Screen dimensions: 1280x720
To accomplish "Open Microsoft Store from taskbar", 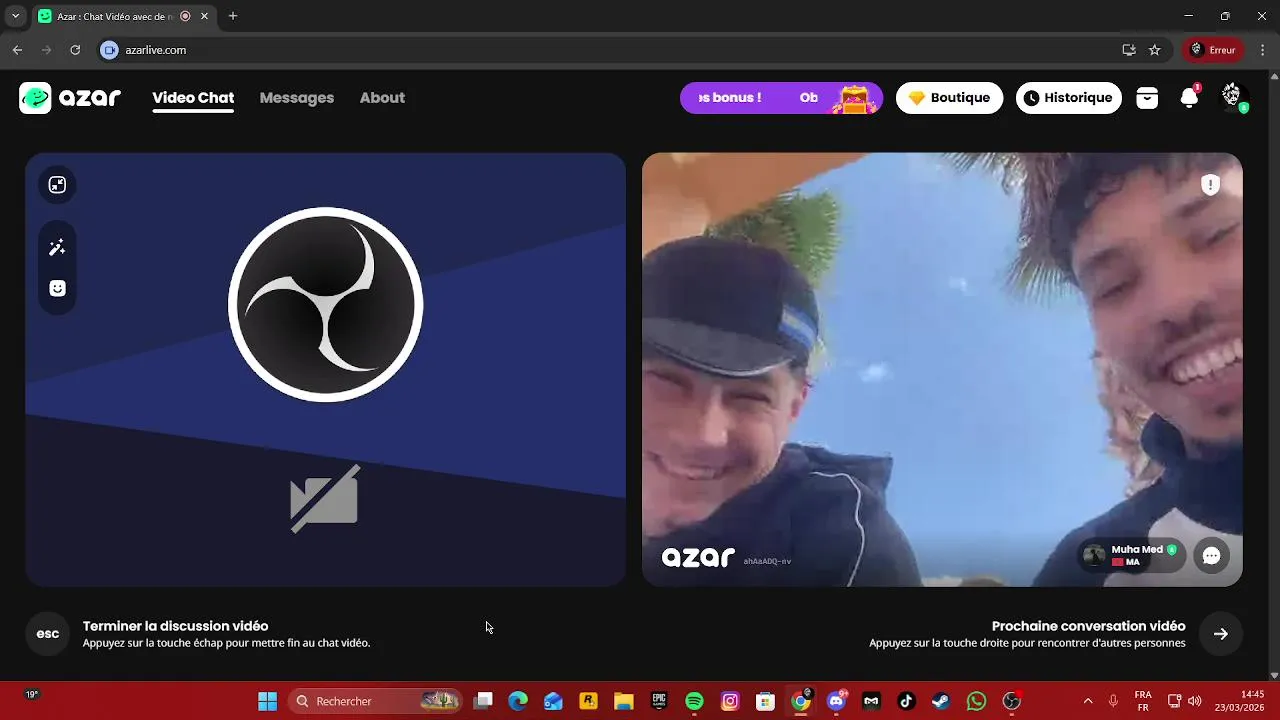I will click(x=765, y=701).
